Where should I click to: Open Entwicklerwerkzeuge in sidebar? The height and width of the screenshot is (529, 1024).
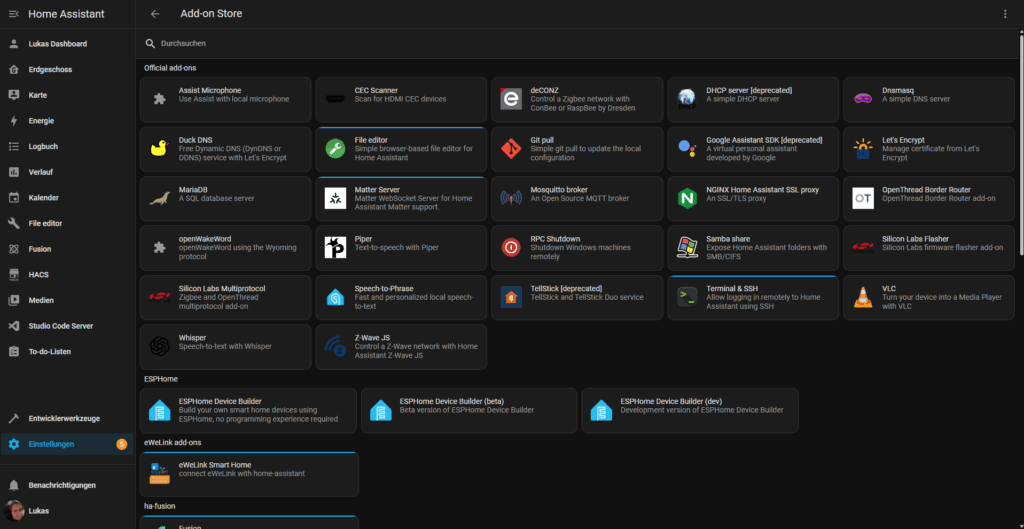(x=68, y=419)
